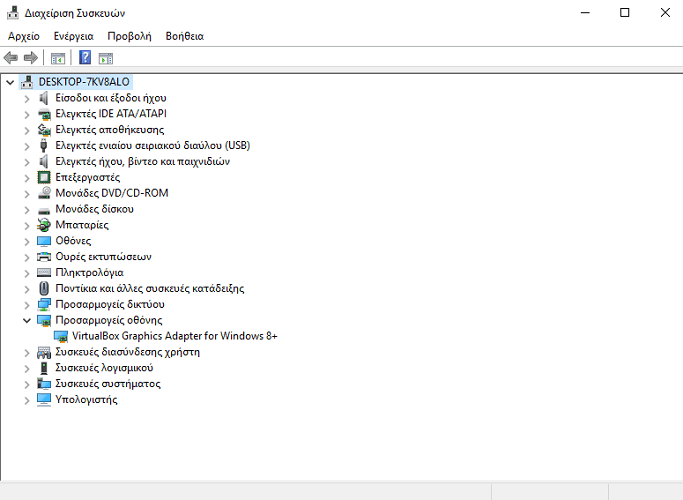The height and width of the screenshot is (500, 683).
Task: Click the Device Manager title bar icon
Action: [x=13, y=13]
